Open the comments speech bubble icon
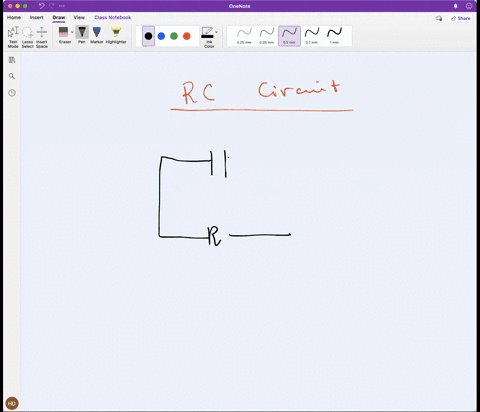480x412 pixels. (x=439, y=18)
